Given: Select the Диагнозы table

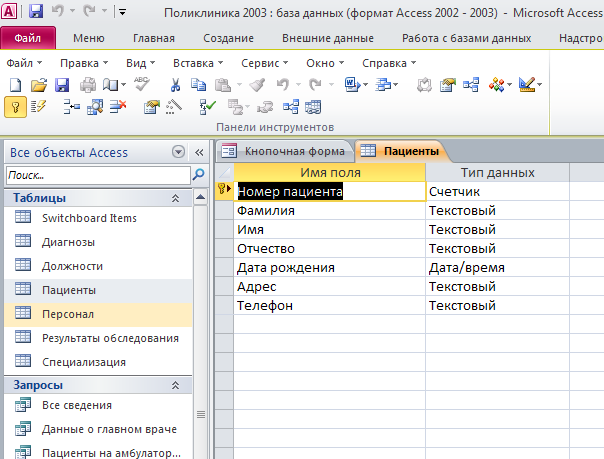Looking at the screenshot, I should [x=98, y=242].
